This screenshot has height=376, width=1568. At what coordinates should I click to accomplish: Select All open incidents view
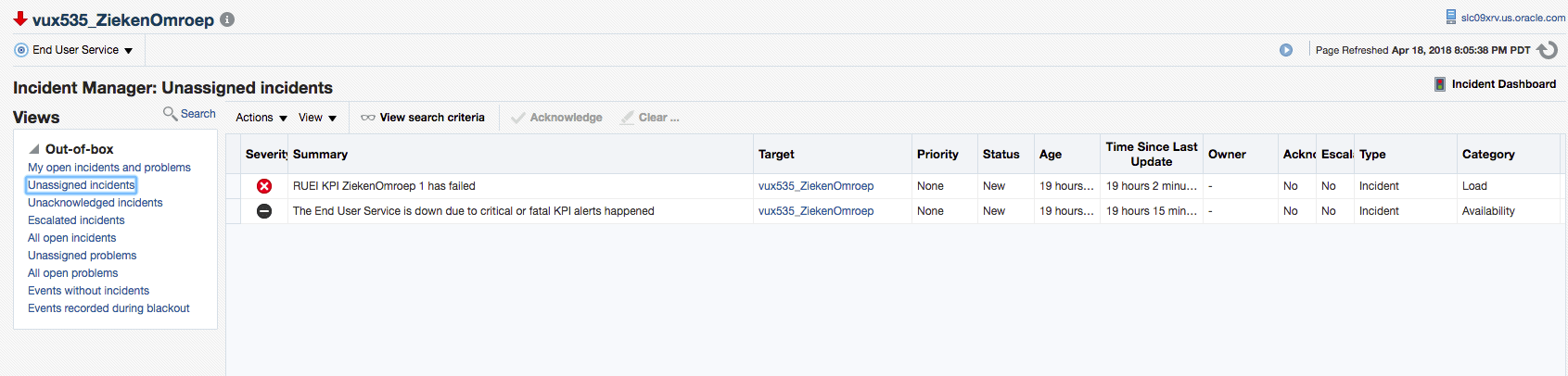(x=71, y=238)
